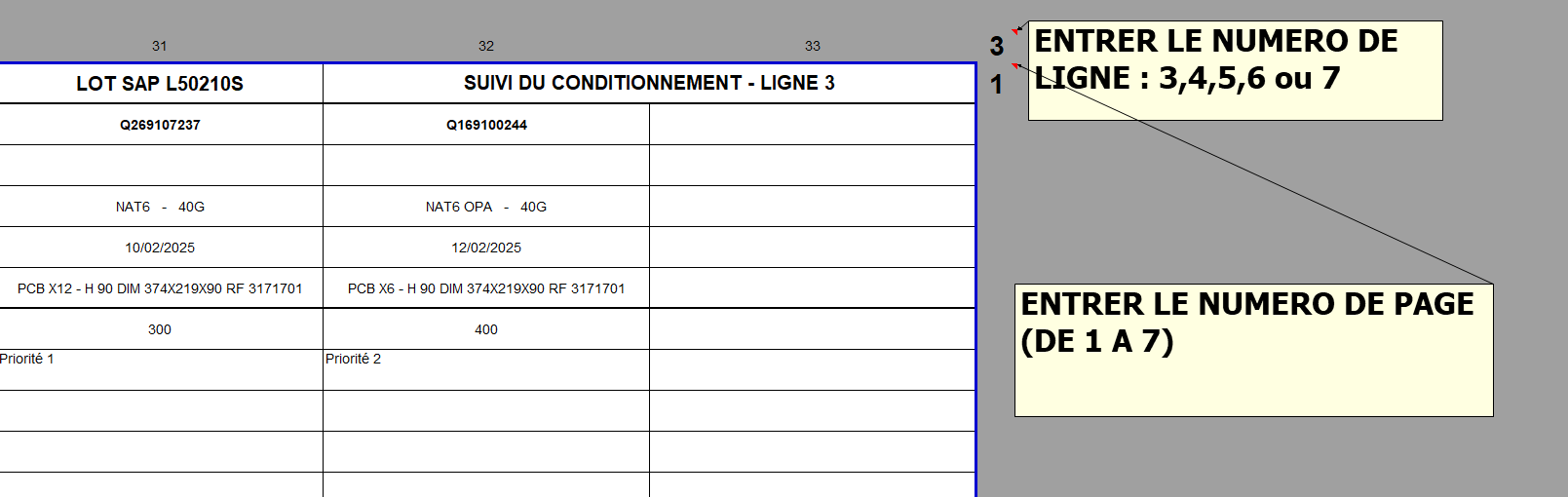
Task: Click the PCB X6 packaging description cell
Action: 486,288
